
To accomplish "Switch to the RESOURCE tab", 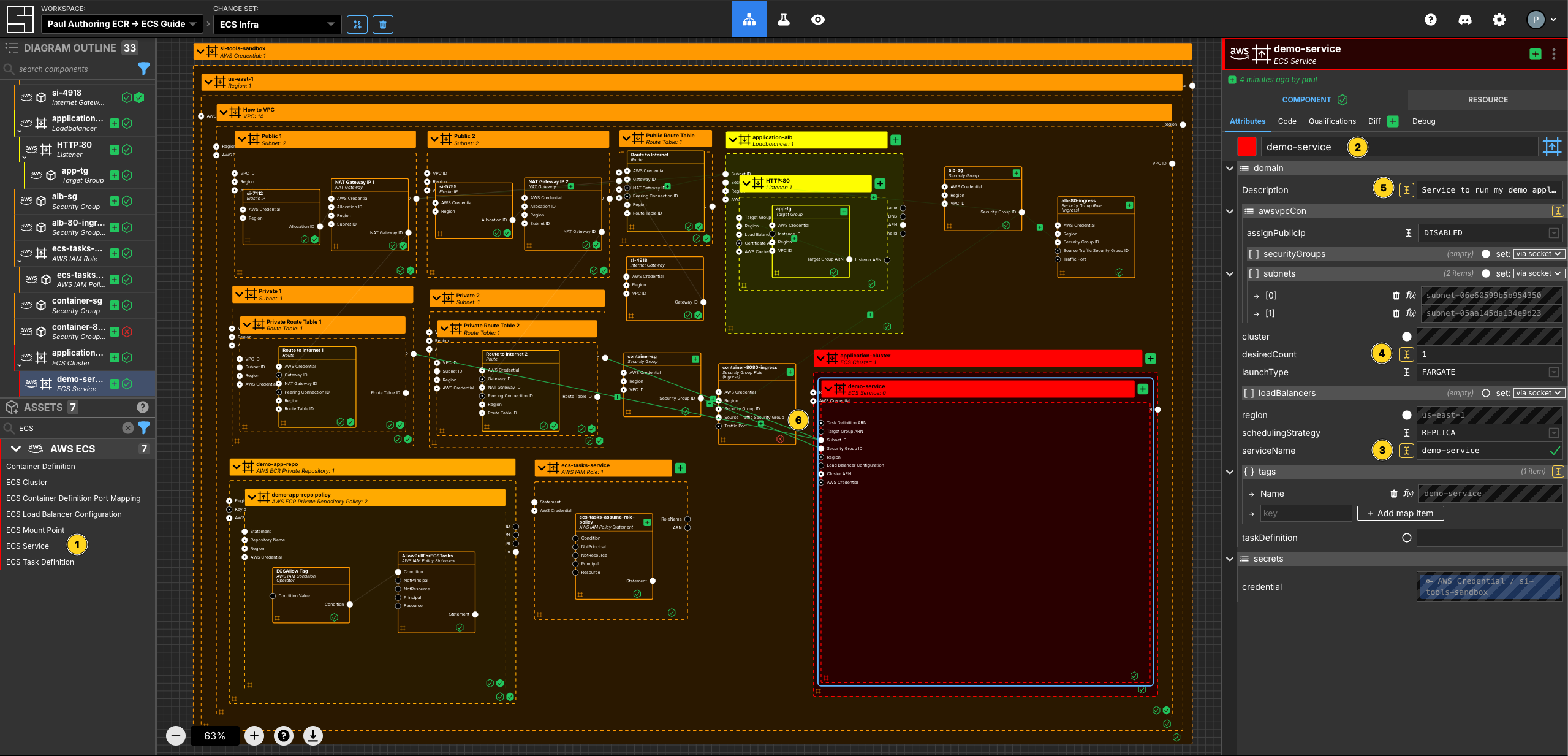I will coord(1487,100).
